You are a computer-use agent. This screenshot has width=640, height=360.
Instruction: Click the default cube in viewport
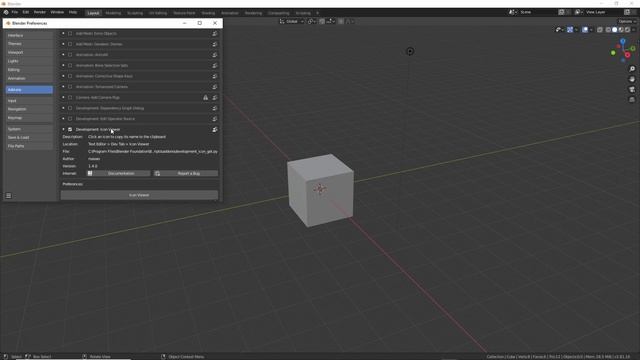[x=320, y=190]
